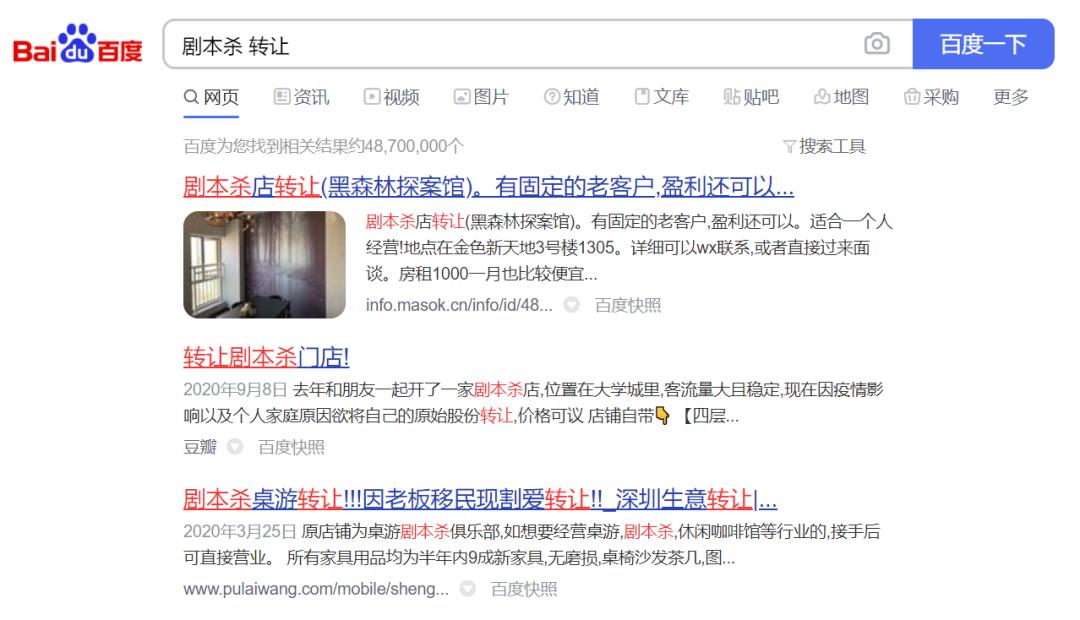Open the 黑森林探案馆 result title
Screen dimensions: 1080x620
click(x=488, y=186)
